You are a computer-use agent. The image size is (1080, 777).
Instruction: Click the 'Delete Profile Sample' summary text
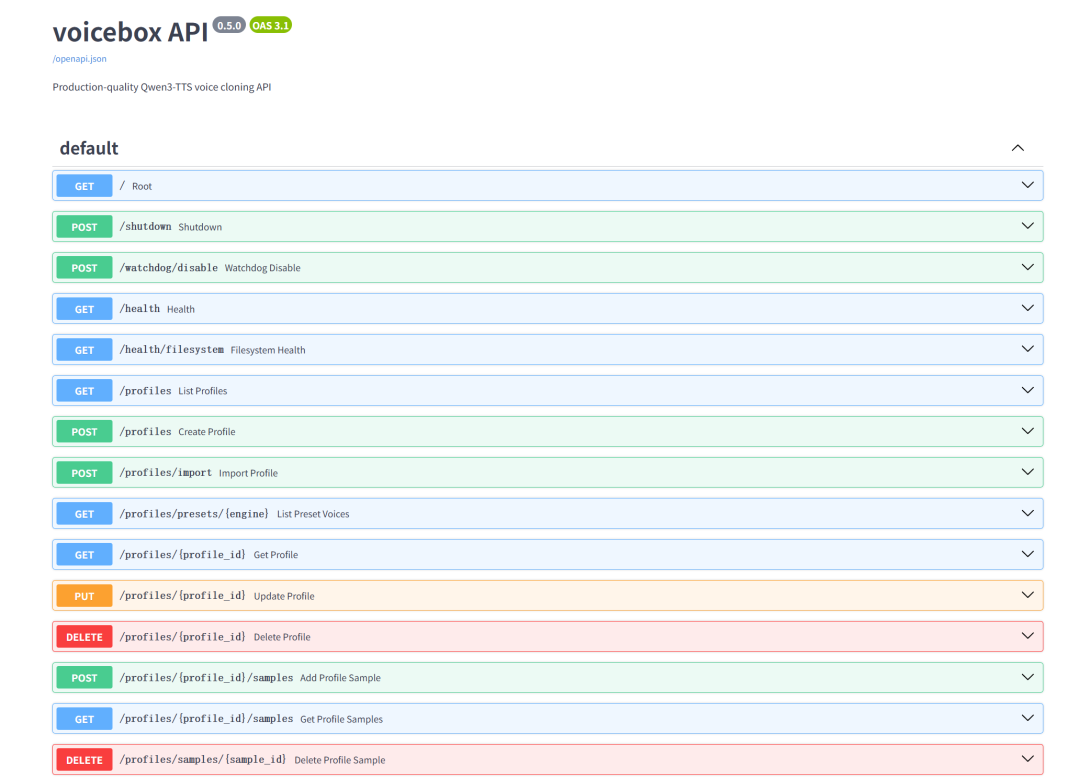[340, 760]
